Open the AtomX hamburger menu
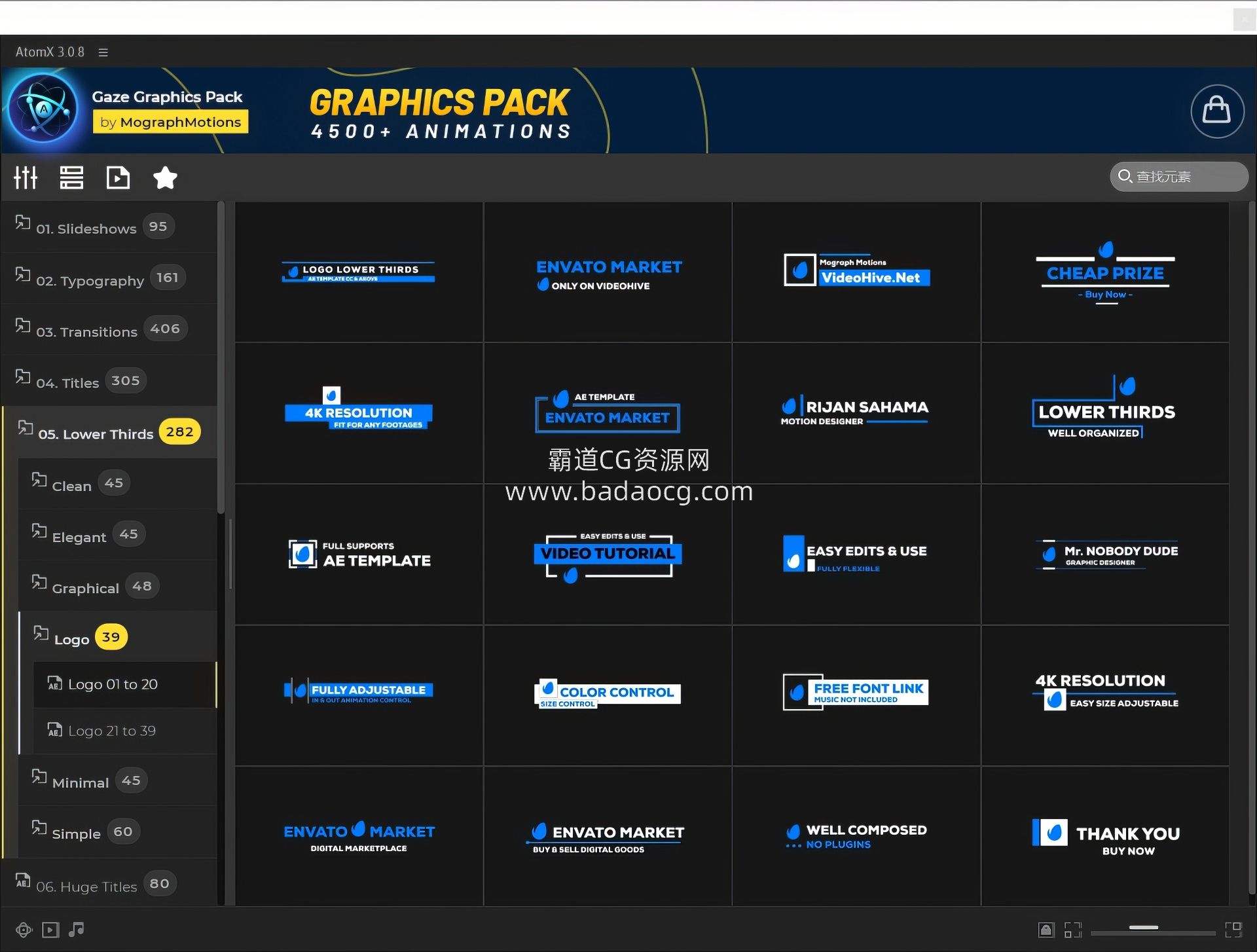The height and width of the screenshot is (952, 1257). pos(103,52)
